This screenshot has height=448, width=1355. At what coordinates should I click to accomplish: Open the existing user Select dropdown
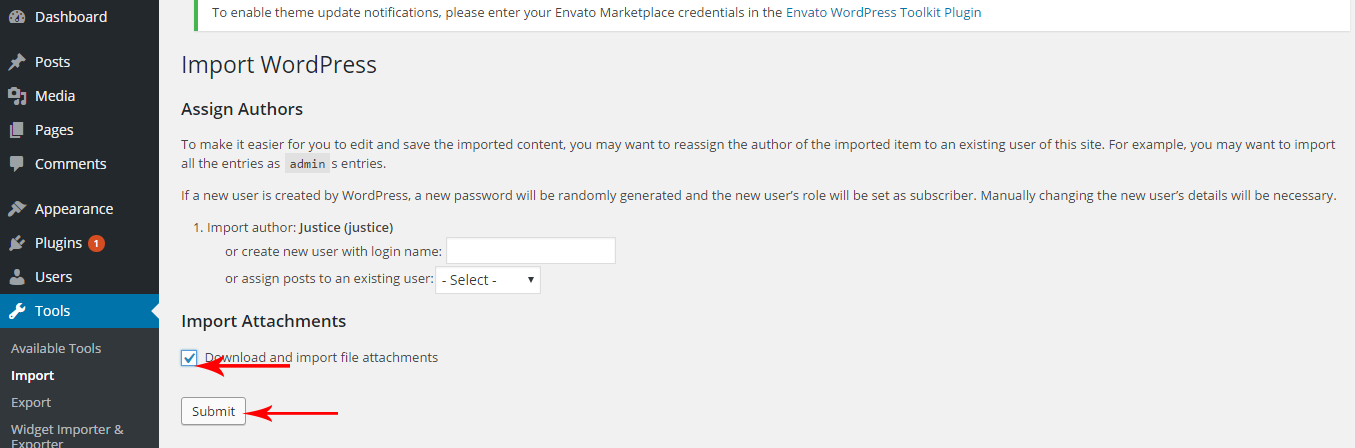click(x=488, y=280)
